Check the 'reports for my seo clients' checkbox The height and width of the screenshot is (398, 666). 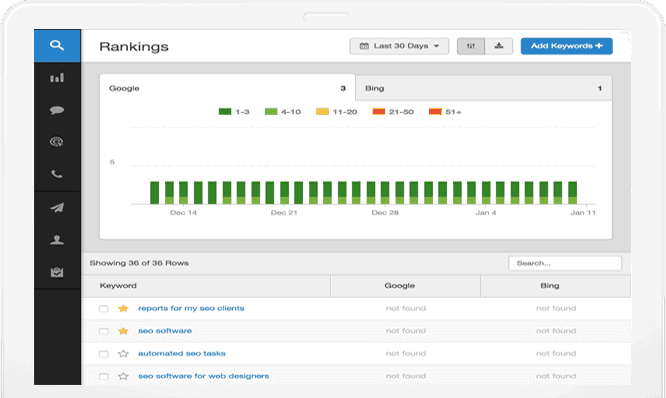pos(104,308)
